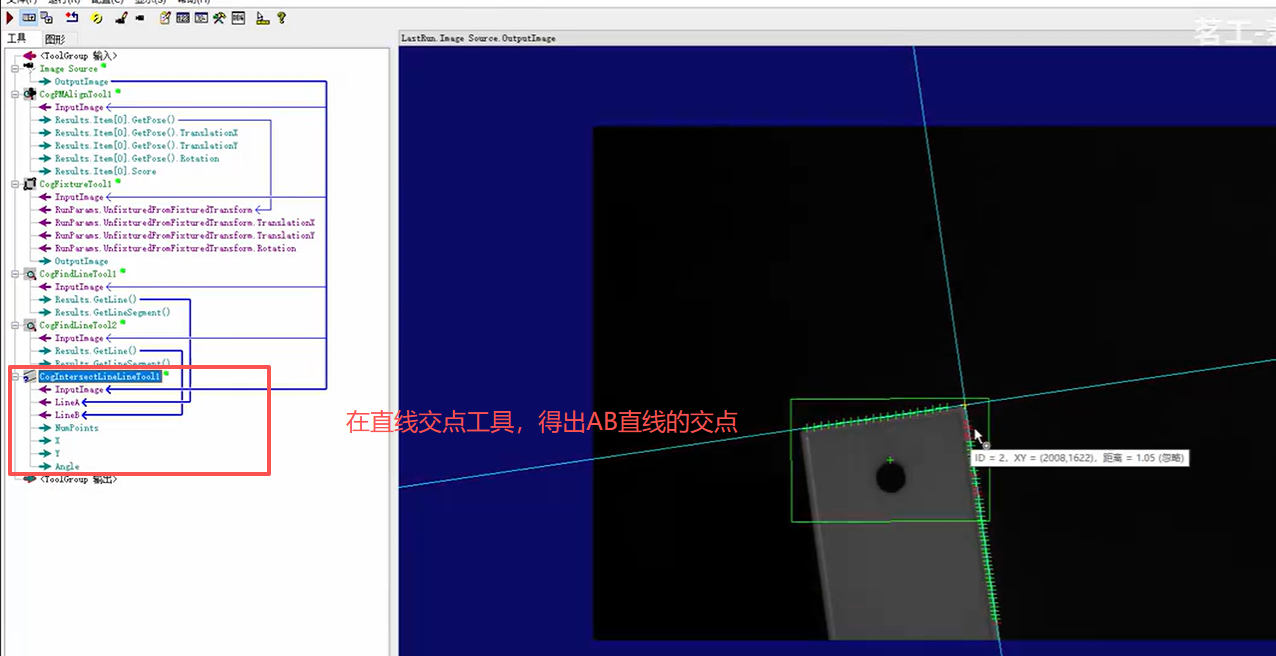
Task: Open help via the question mark icon
Action: [282, 18]
